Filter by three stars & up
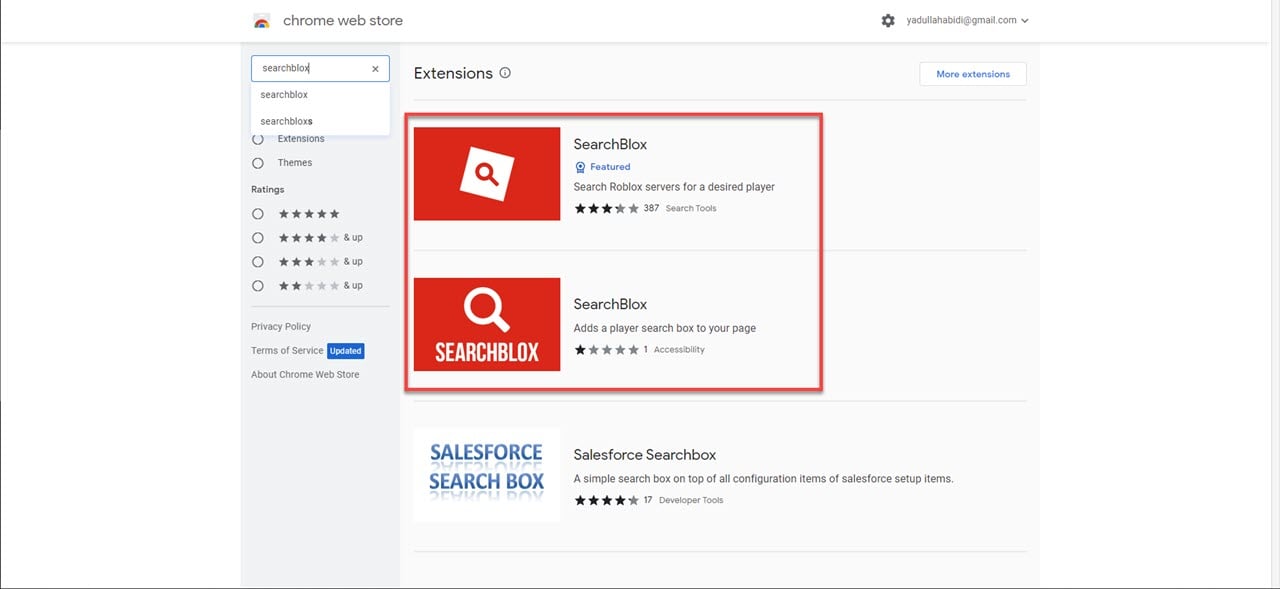 (258, 262)
